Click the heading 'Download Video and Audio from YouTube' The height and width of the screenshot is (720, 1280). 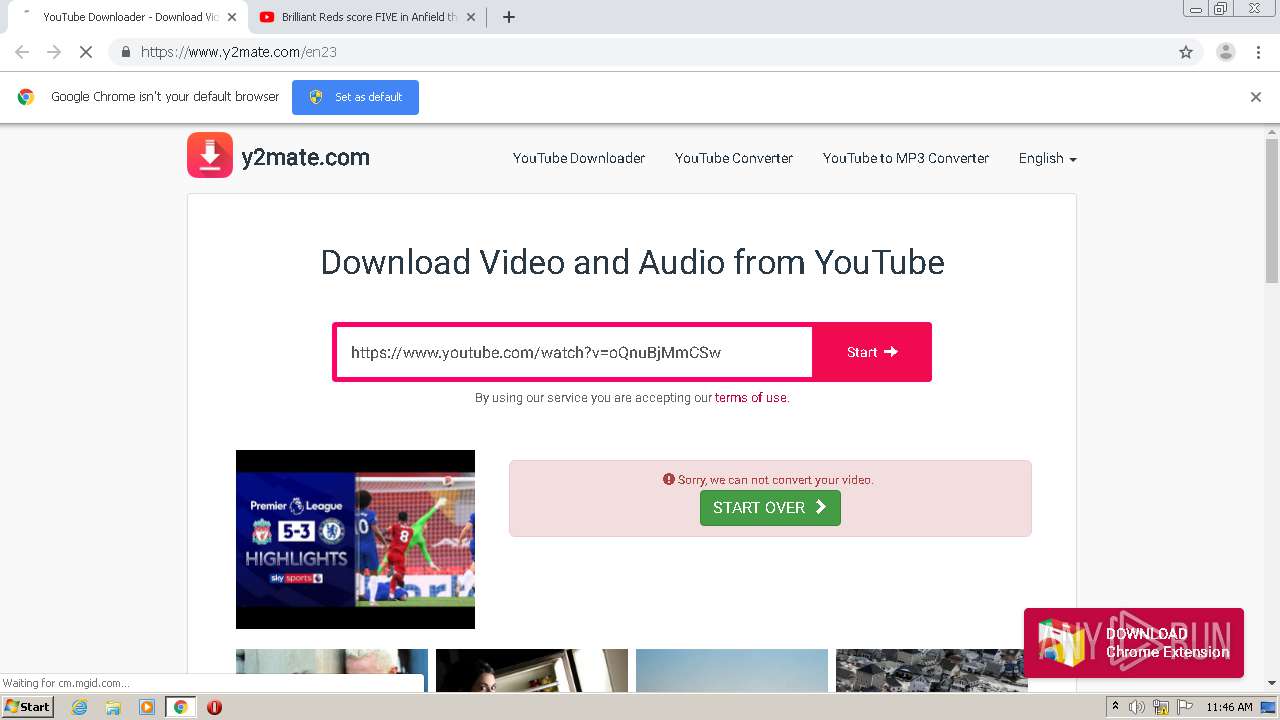tap(632, 262)
